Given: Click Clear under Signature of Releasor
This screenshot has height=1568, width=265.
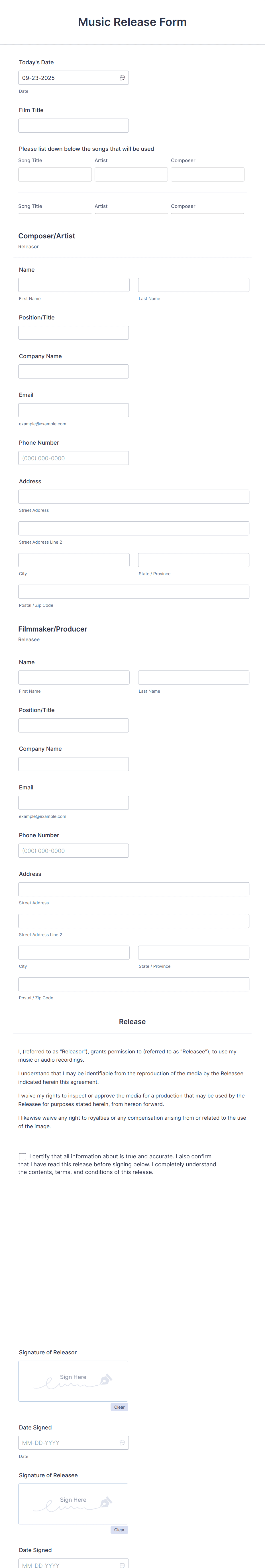Looking at the screenshot, I should coord(119,1407).
